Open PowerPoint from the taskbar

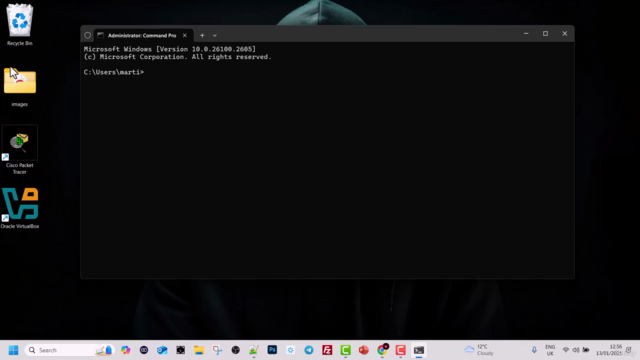point(364,350)
